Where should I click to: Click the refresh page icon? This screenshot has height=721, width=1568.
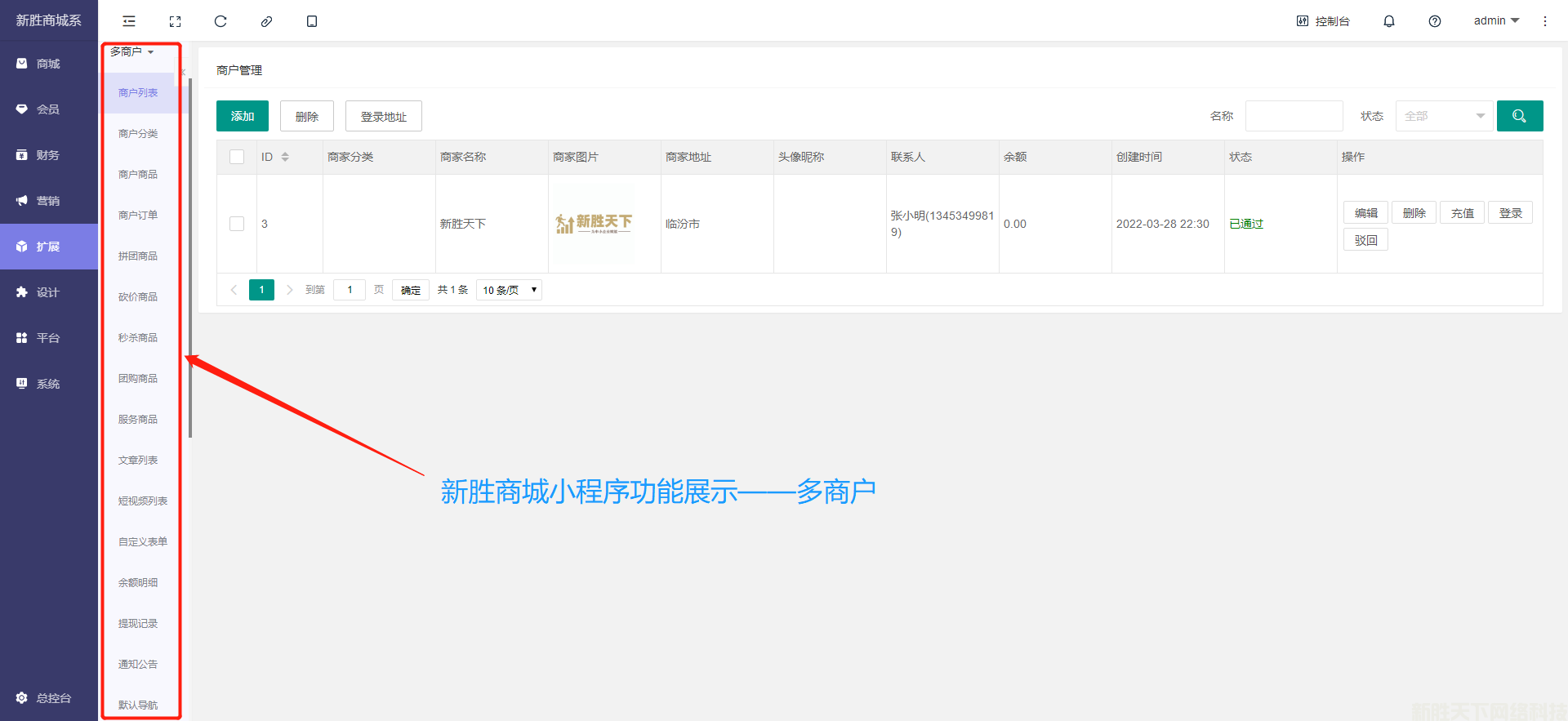(220, 21)
